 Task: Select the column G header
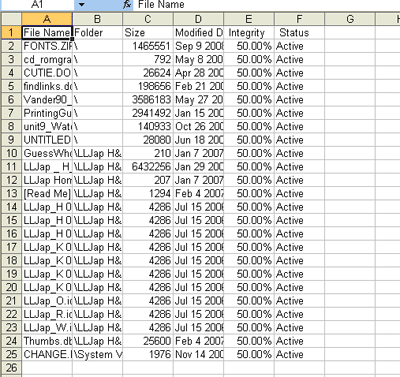pos(350,19)
